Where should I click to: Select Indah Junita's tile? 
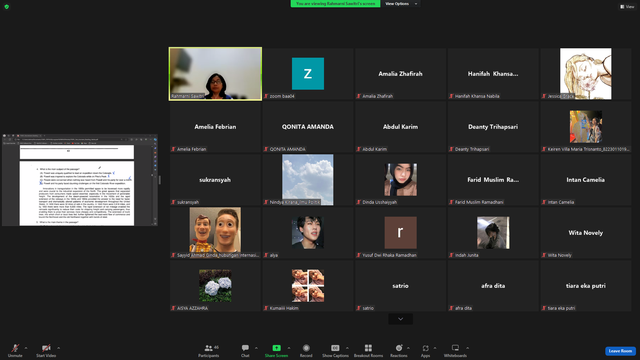point(493,233)
